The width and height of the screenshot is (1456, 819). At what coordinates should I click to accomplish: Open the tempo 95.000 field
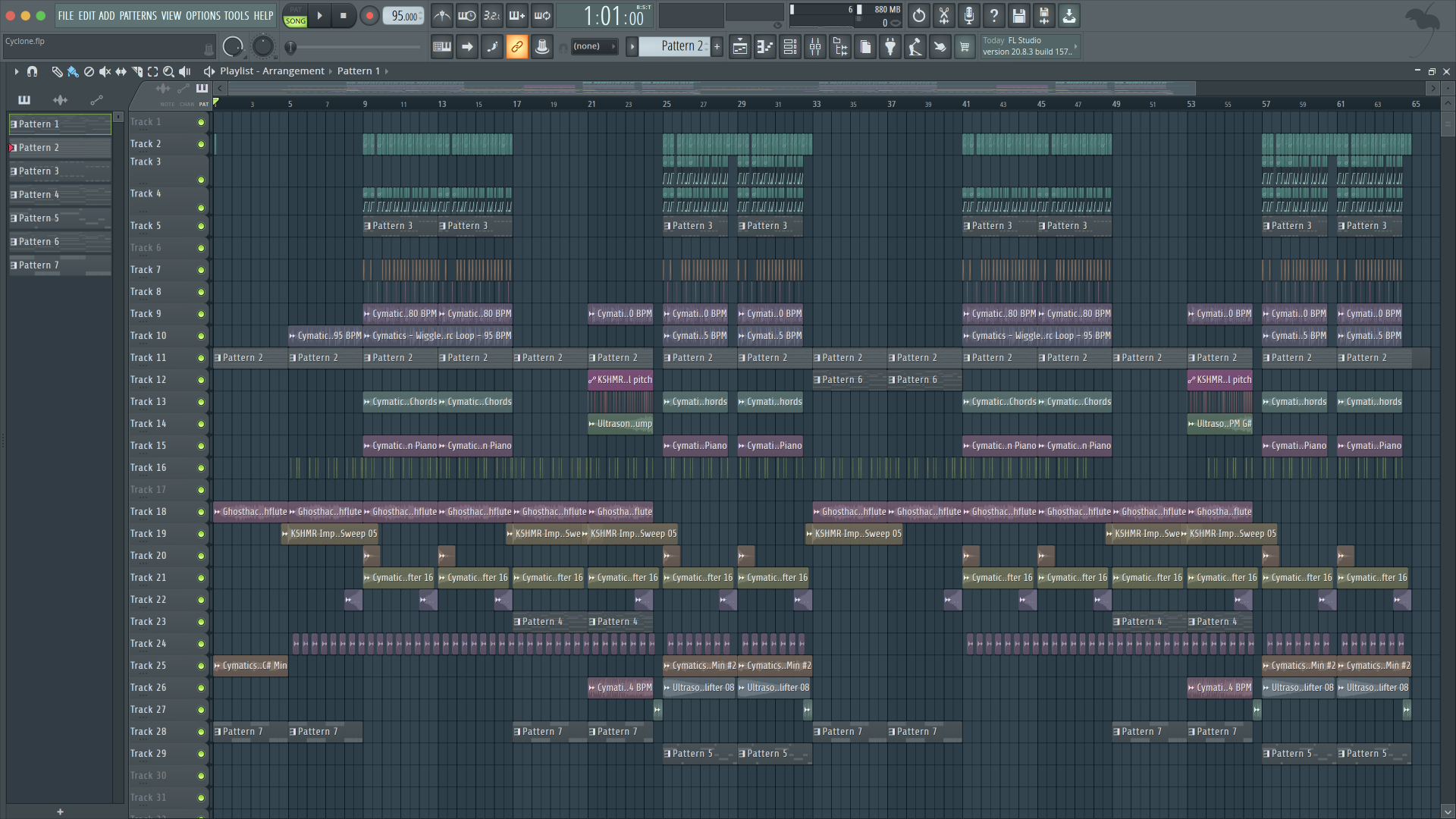pos(403,16)
